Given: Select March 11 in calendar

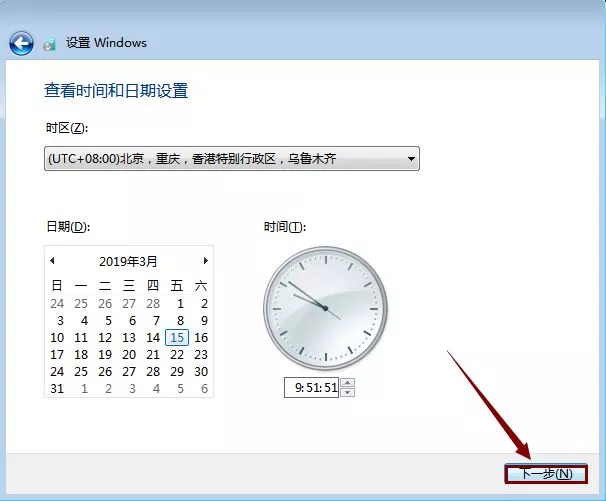Looking at the screenshot, I should pos(81,337).
